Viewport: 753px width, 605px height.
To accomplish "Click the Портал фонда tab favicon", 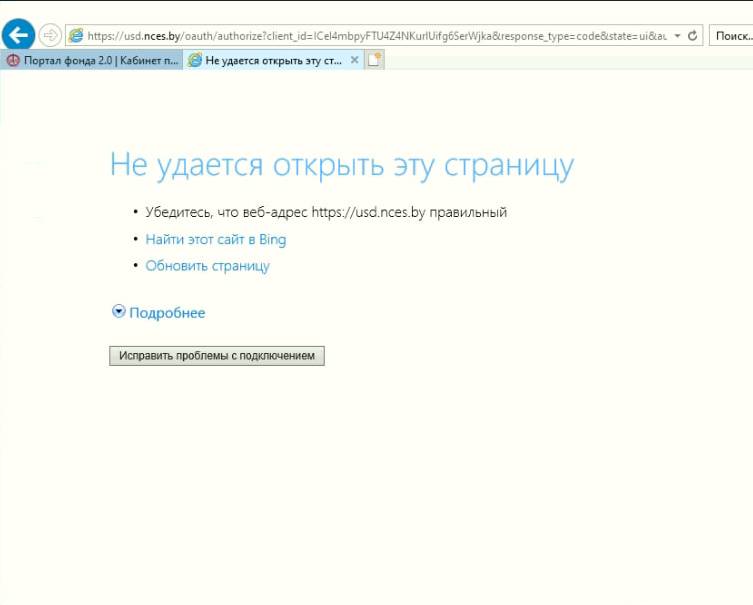I will (13, 60).
